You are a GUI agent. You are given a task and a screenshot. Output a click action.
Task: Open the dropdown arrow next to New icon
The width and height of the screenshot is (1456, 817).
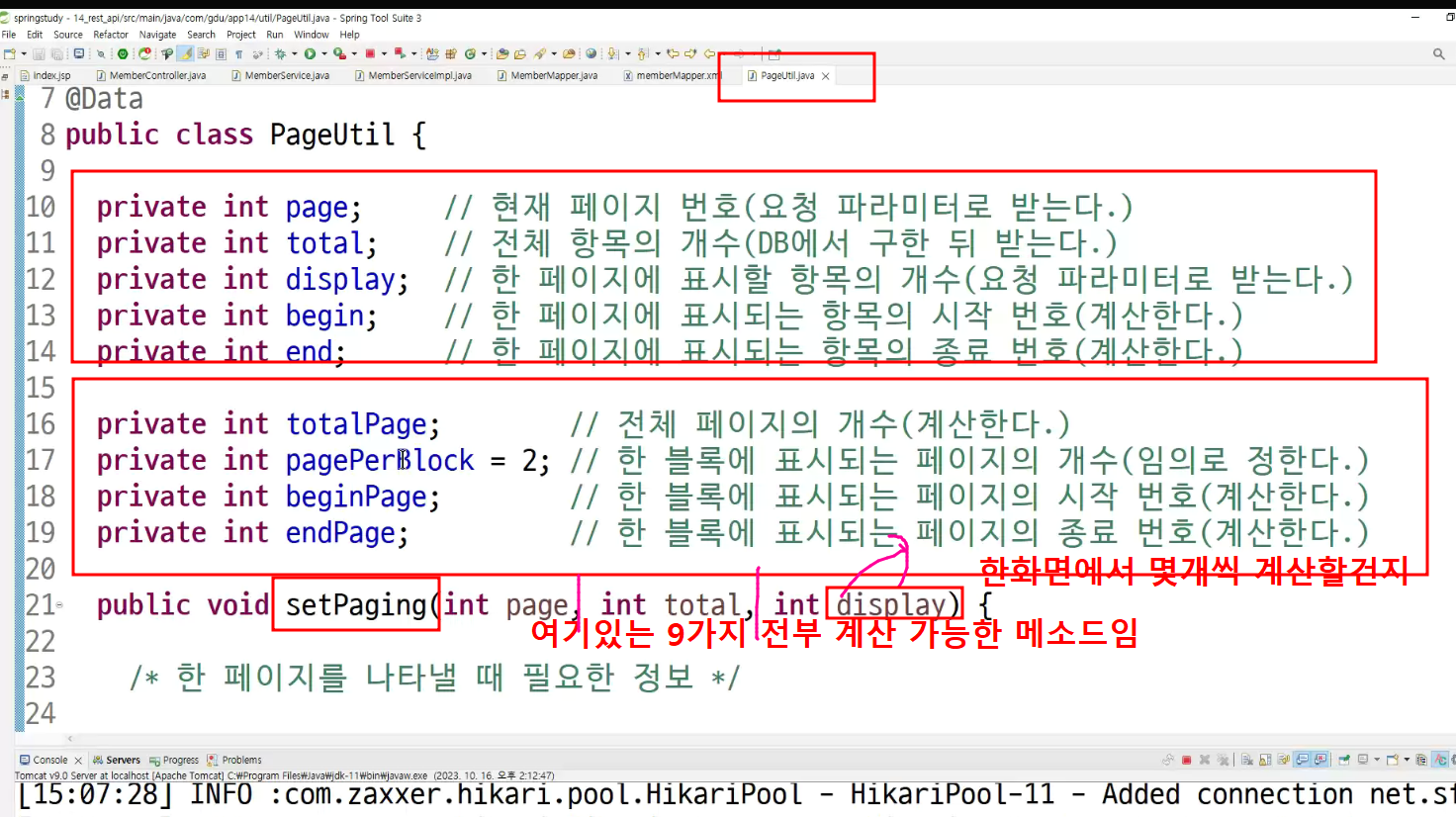(24, 53)
